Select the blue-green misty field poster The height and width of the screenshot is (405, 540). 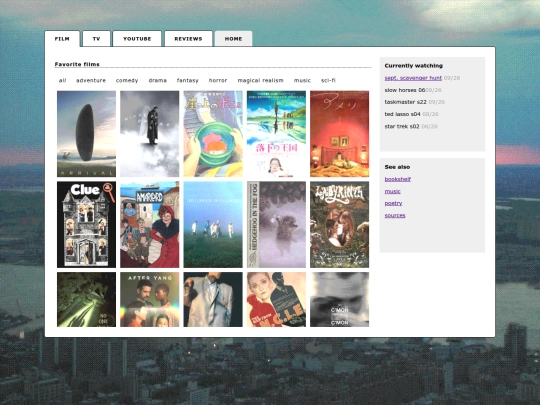213,225
